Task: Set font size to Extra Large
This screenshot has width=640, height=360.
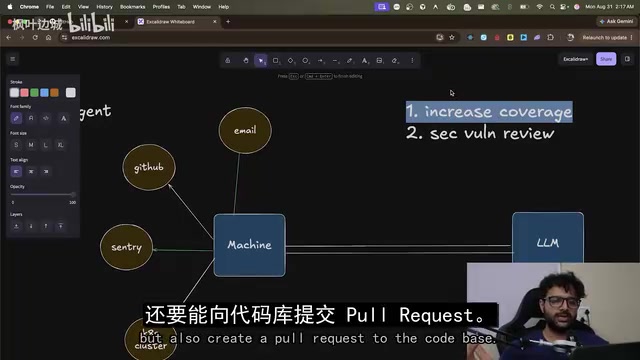Action: [60, 145]
